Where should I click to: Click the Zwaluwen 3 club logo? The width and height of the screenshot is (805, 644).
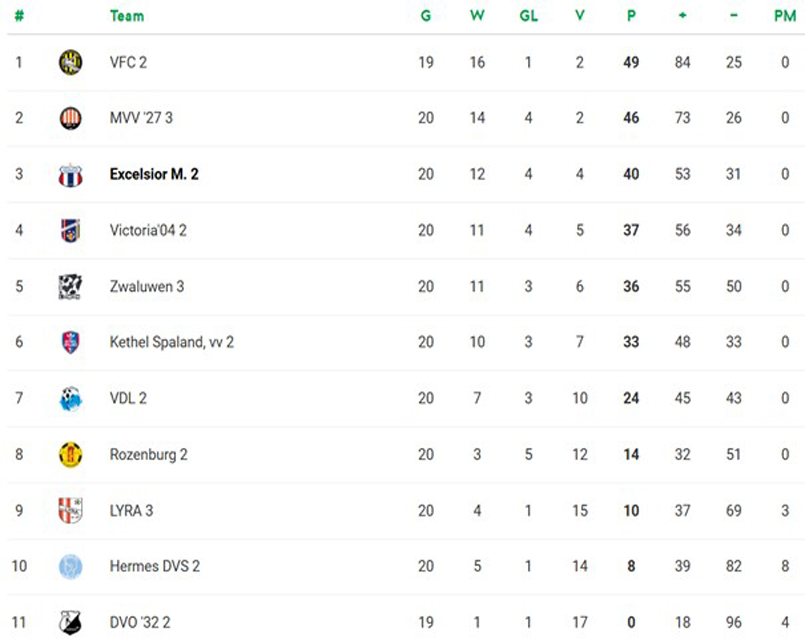coord(70,287)
